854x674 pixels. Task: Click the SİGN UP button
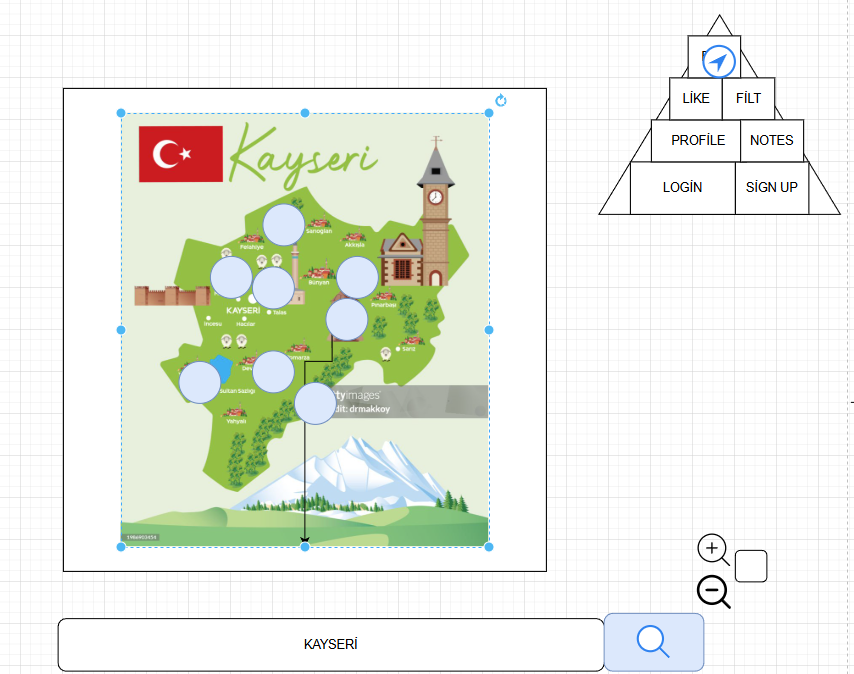[x=772, y=188]
